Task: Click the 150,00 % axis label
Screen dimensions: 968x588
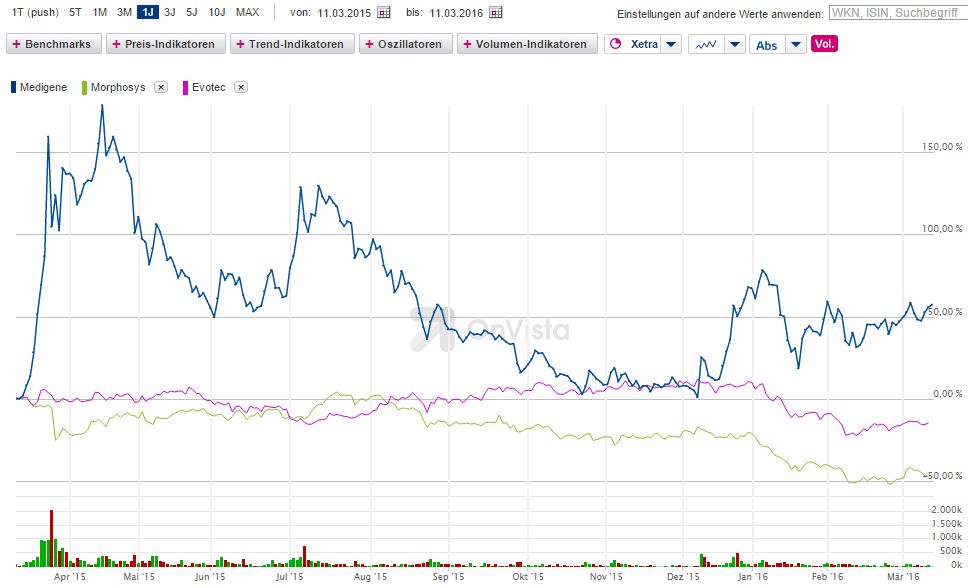Action: pyautogui.click(x=942, y=146)
